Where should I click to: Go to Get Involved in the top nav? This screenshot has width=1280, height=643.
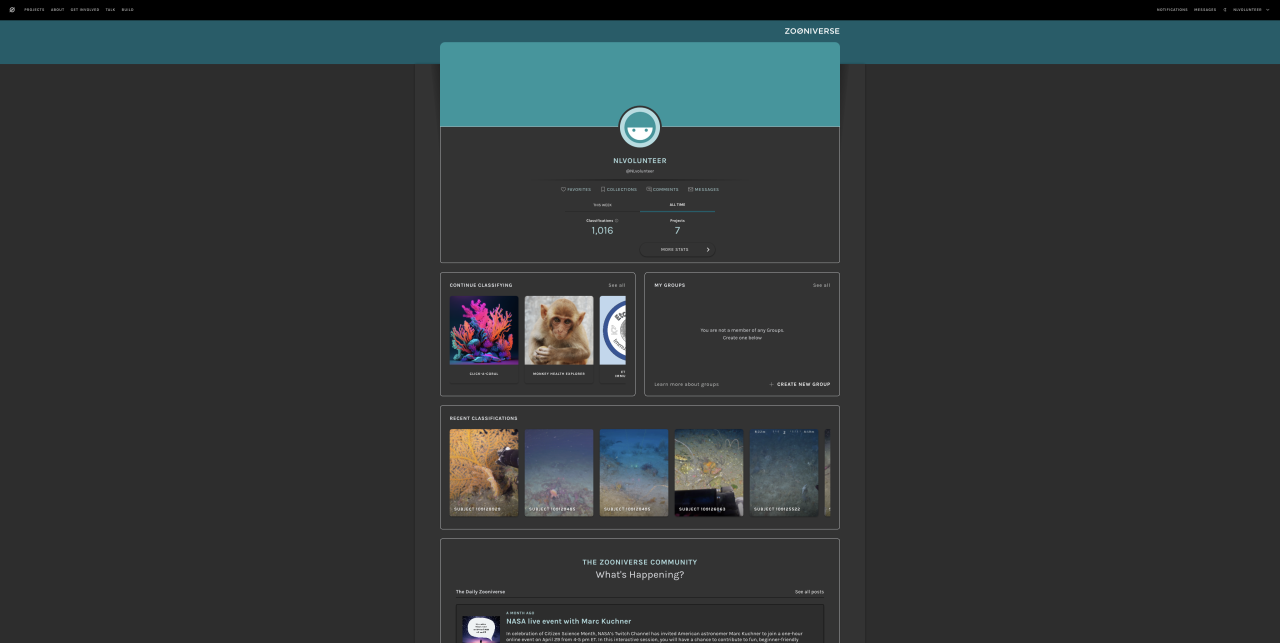tap(85, 9)
